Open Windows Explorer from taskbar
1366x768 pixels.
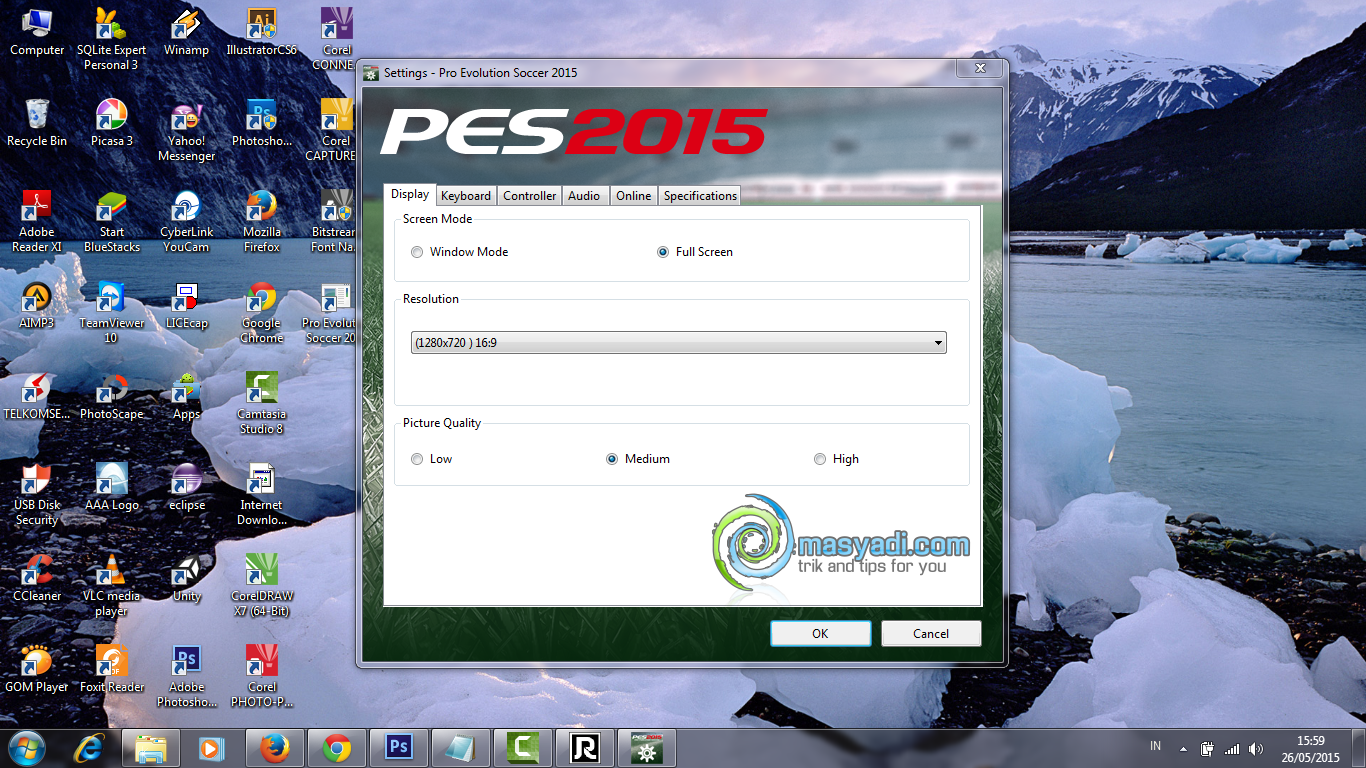pyautogui.click(x=151, y=748)
